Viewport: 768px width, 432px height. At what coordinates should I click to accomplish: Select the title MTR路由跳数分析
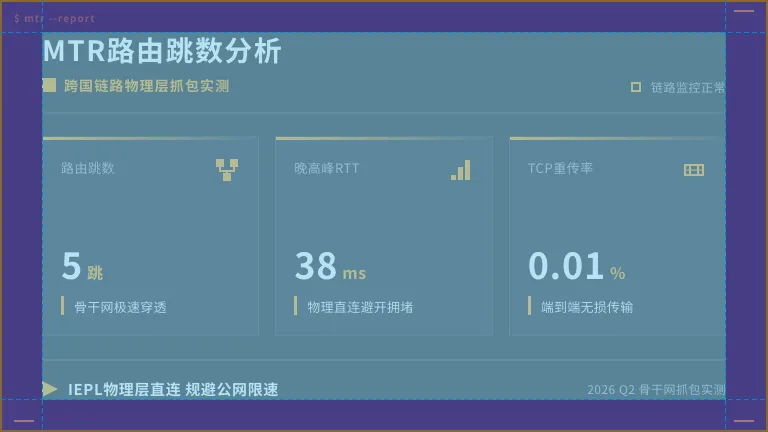pos(162,50)
